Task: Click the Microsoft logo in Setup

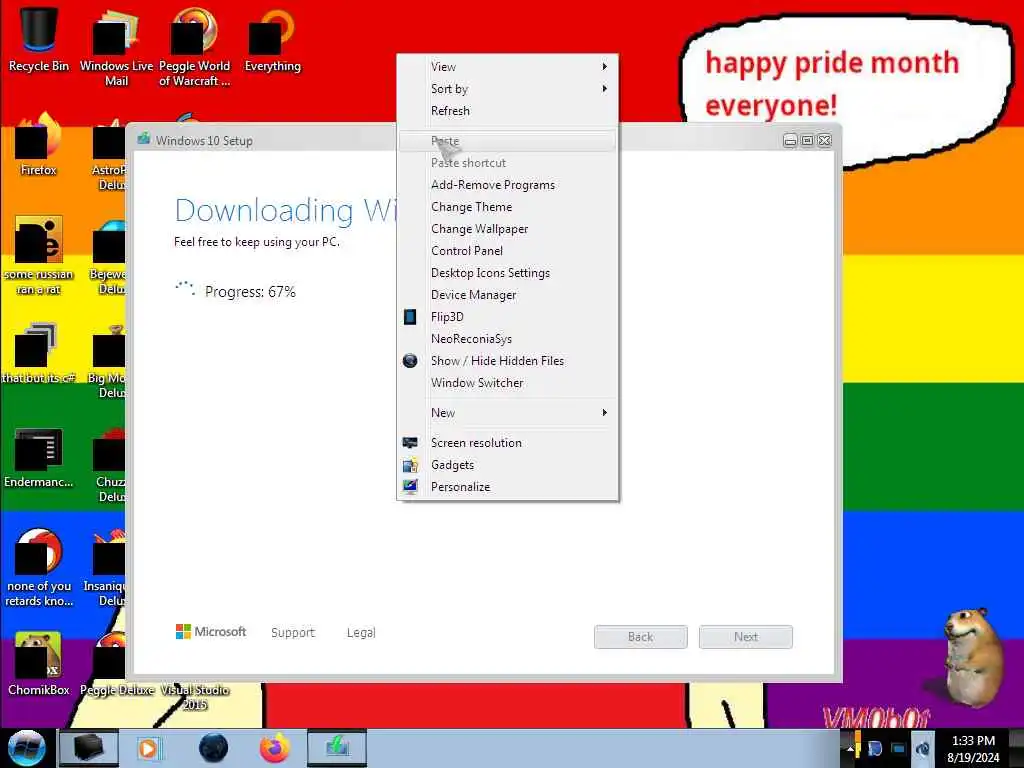Action: pos(211,632)
